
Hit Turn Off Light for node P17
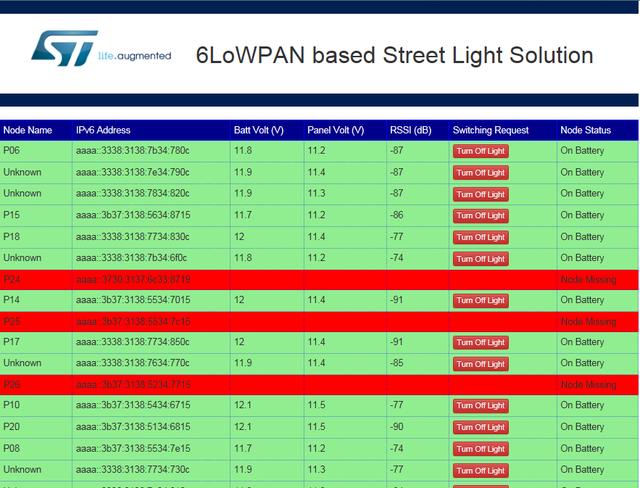pos(481,342)
